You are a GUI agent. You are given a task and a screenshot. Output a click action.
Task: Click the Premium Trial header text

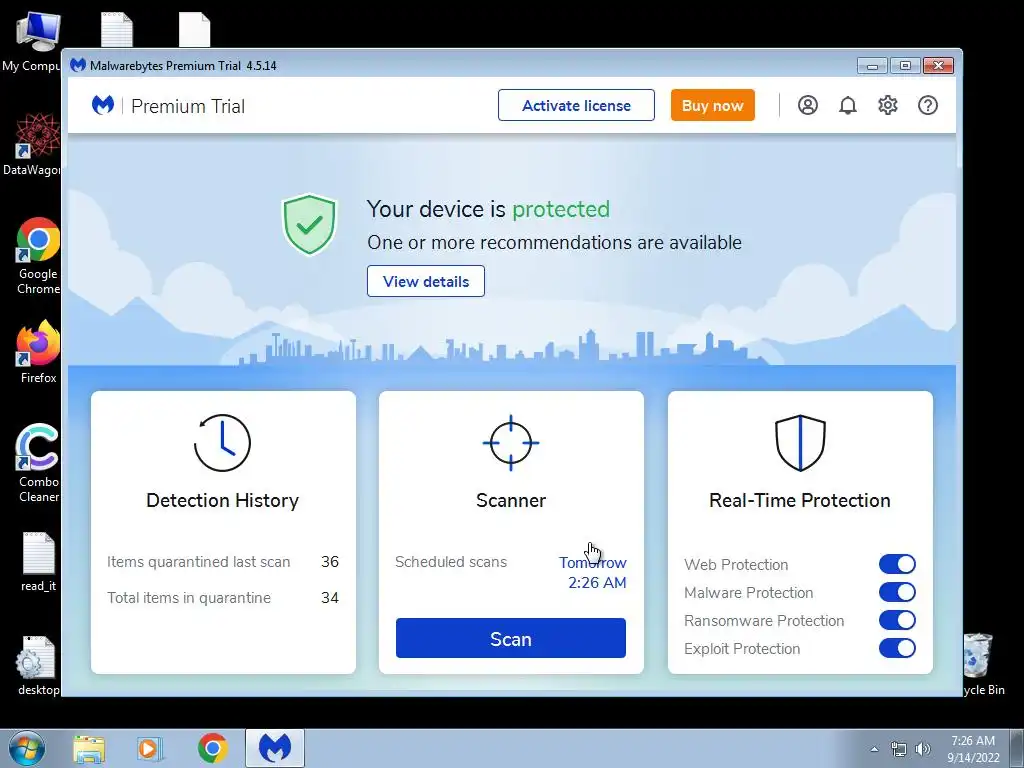tap(188, 106)
